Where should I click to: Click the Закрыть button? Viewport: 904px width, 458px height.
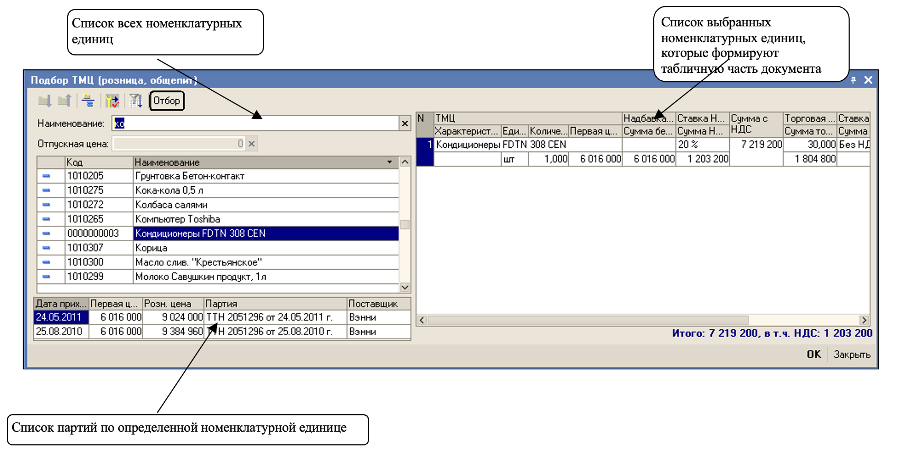tap(852, 354)
